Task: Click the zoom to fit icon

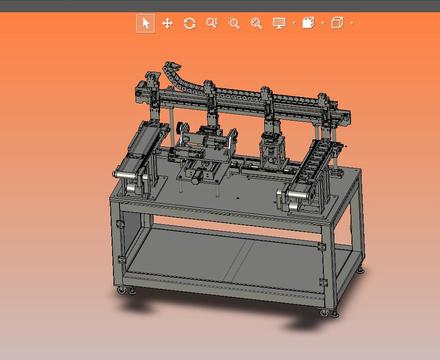Action: (x=256, y=23)
